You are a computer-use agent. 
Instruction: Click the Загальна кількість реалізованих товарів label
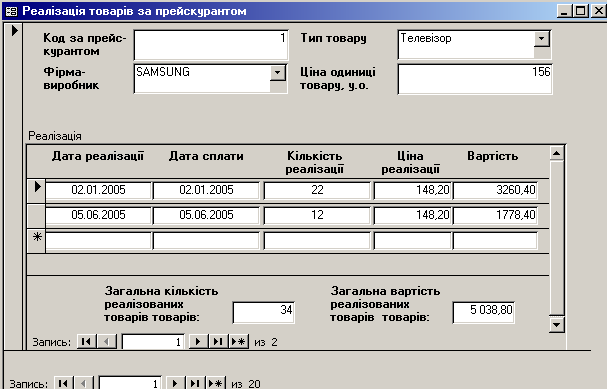tap(161, 304)
